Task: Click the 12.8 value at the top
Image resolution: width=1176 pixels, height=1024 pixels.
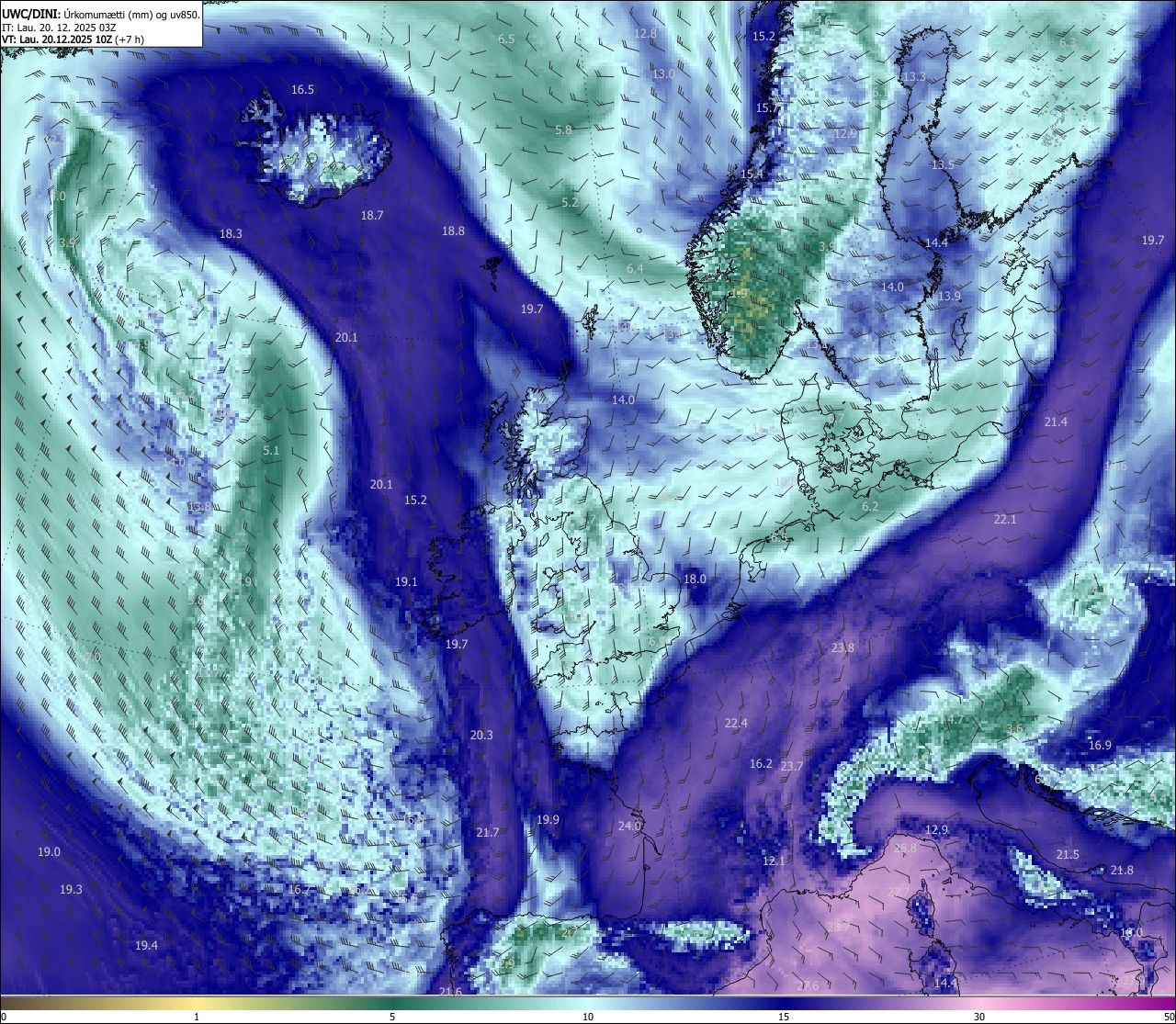Action: tap(645, 34)
